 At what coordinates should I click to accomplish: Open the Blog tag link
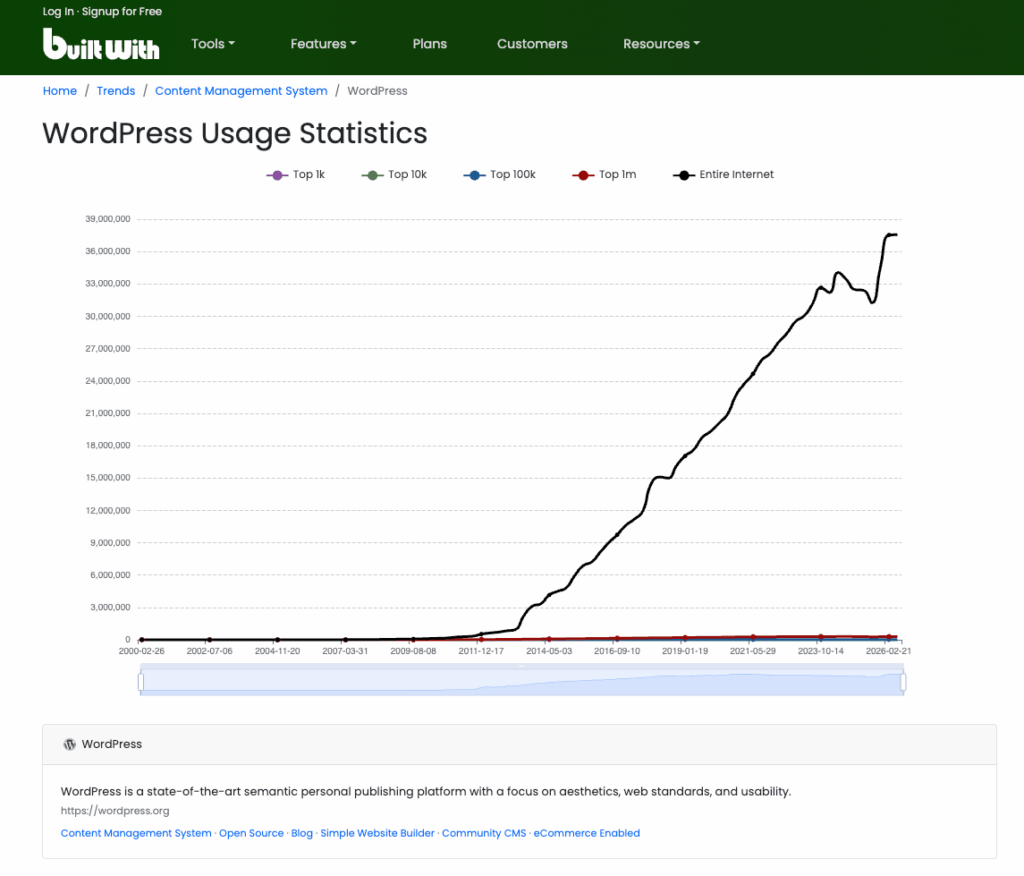coord(302,833)
